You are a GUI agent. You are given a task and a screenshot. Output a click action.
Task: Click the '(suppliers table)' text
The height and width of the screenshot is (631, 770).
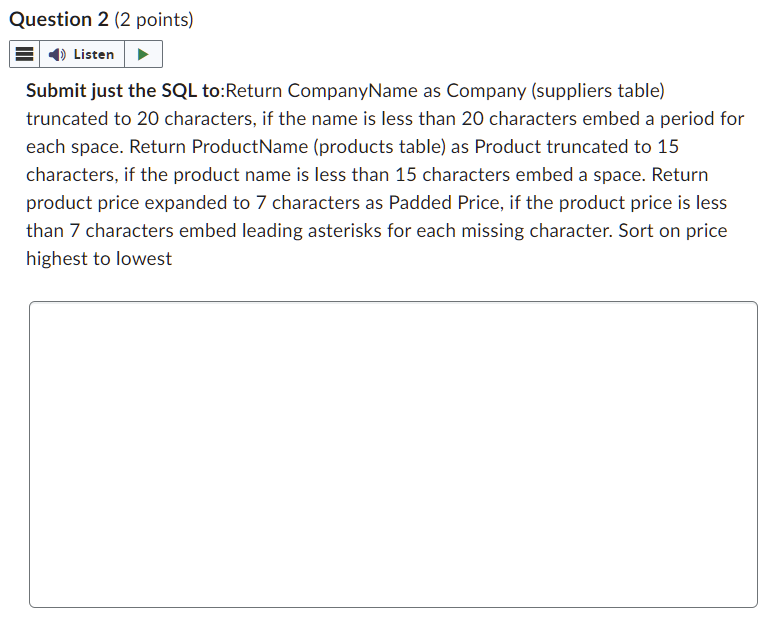coord(598,91)
